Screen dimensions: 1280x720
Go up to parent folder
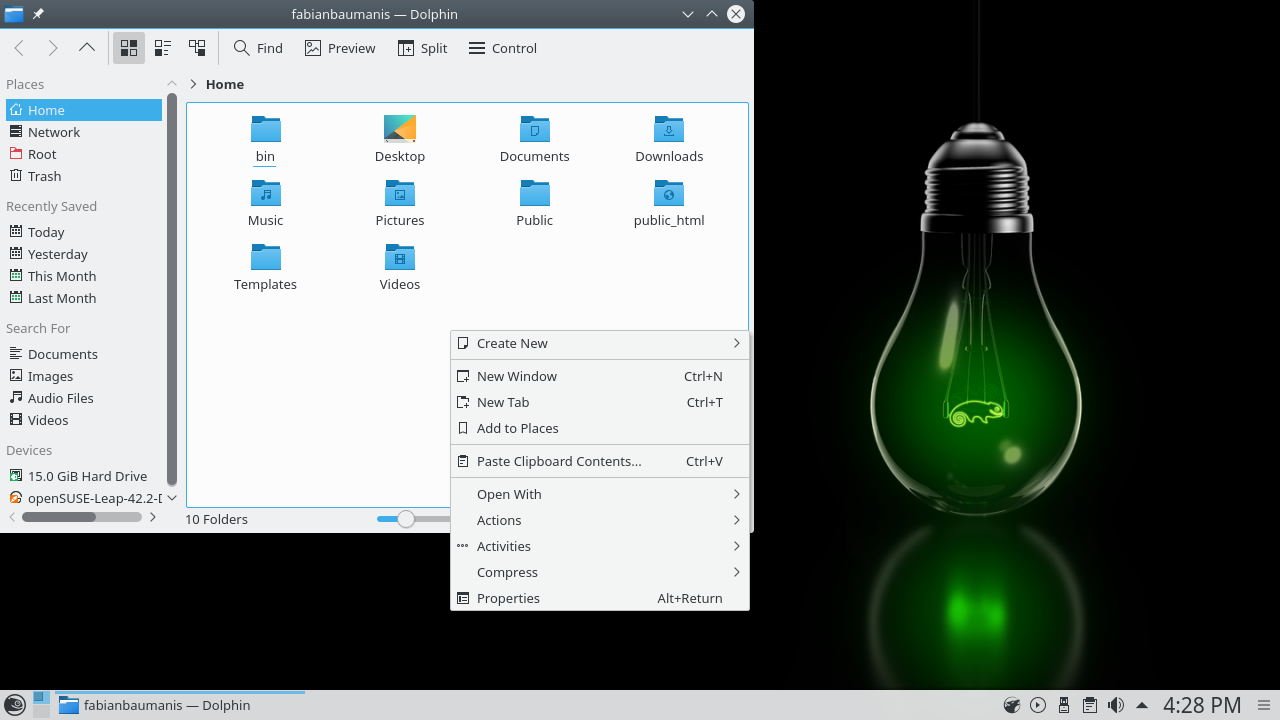tap(87, 48)
